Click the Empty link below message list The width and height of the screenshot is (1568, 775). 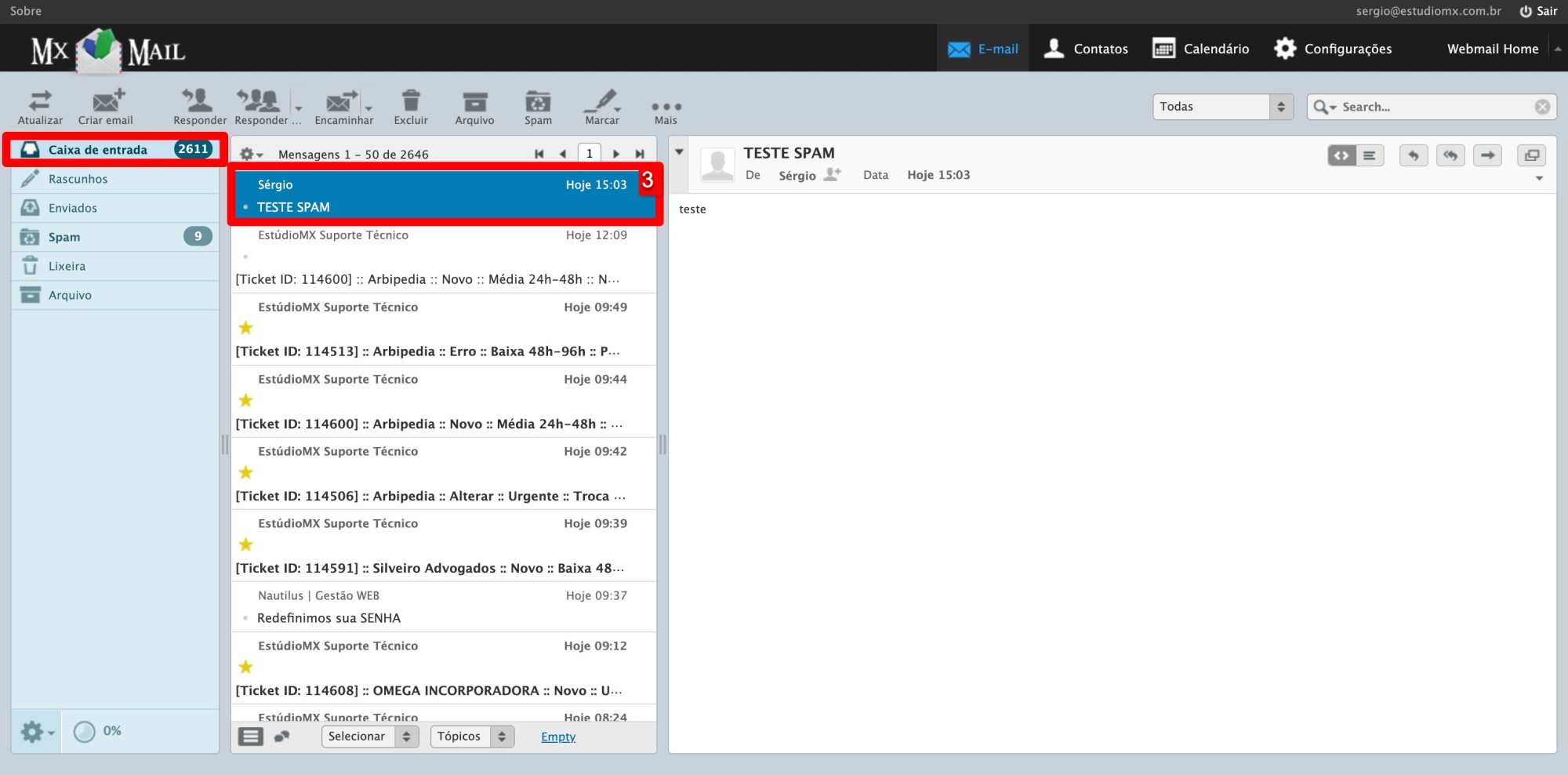[x=558, y=736]
